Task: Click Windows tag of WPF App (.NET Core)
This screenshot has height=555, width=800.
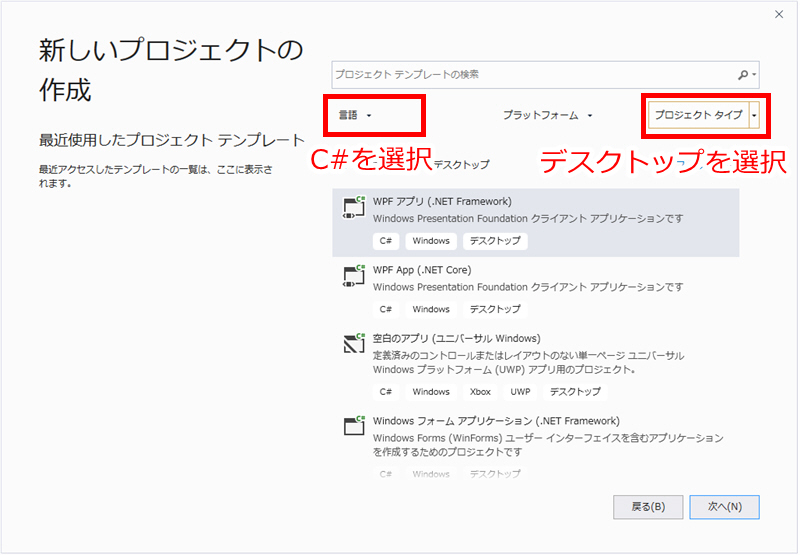Action: tap(431, 309)
